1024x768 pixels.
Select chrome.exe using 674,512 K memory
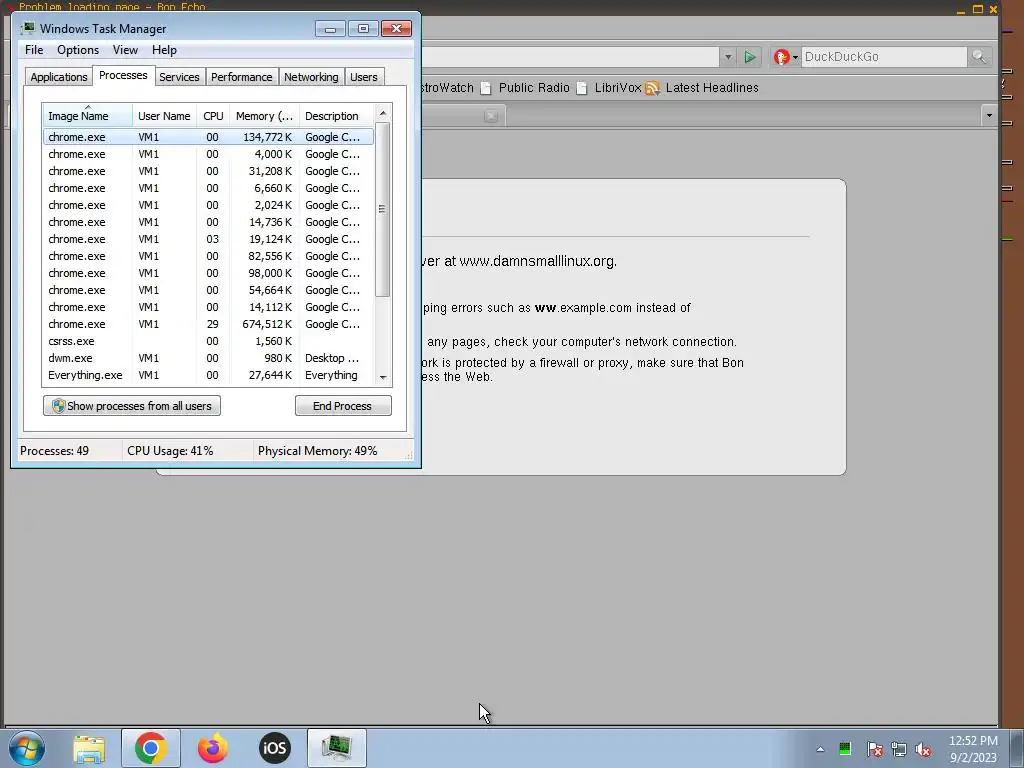[208, 324]
